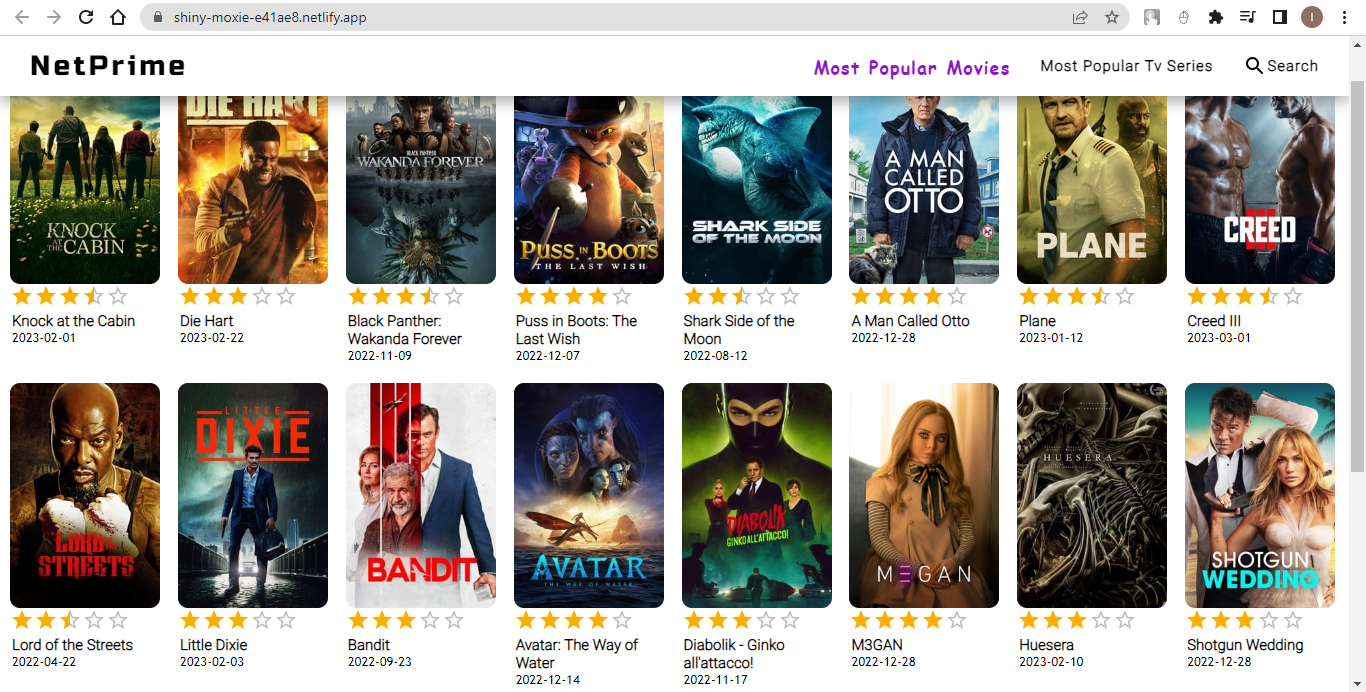
Task: Click release date 2022-08-12
Action: point(716,356)
